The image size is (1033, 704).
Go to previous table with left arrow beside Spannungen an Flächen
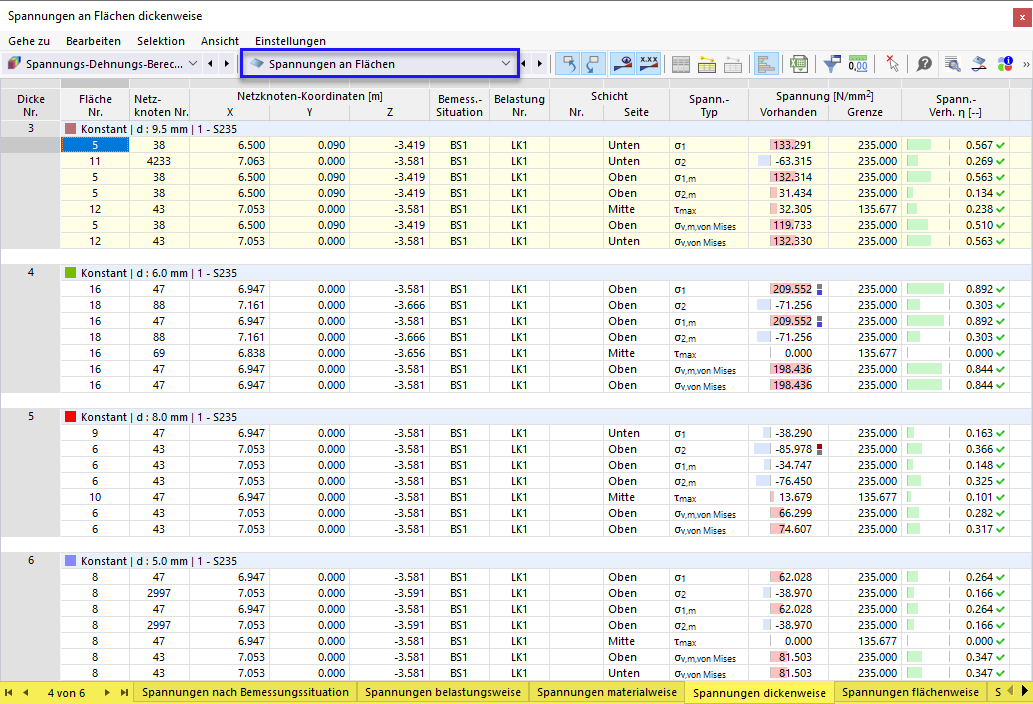[x=524, y=64]
